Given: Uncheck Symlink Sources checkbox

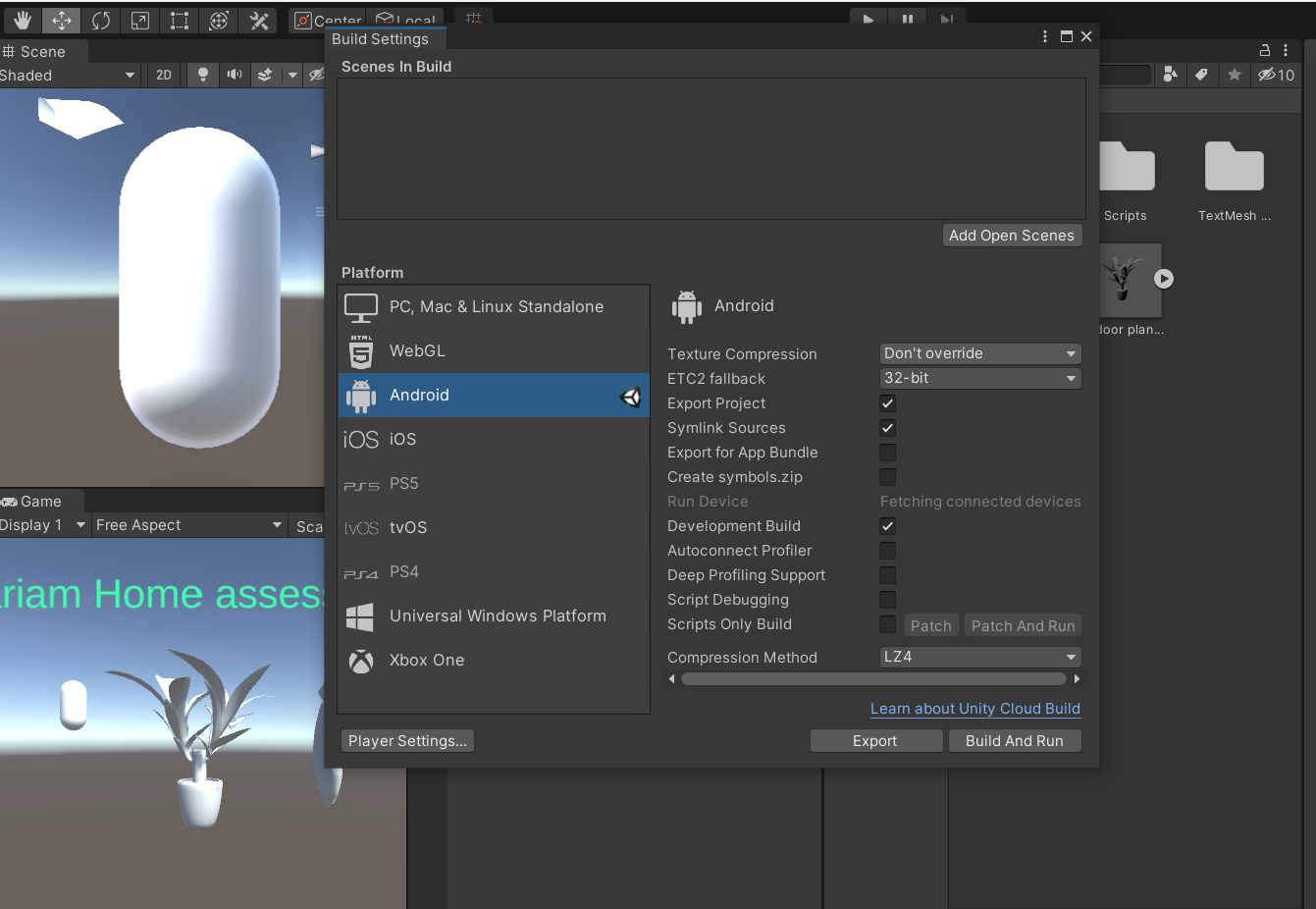Looking at the screenshot, I should click(887, 428).
